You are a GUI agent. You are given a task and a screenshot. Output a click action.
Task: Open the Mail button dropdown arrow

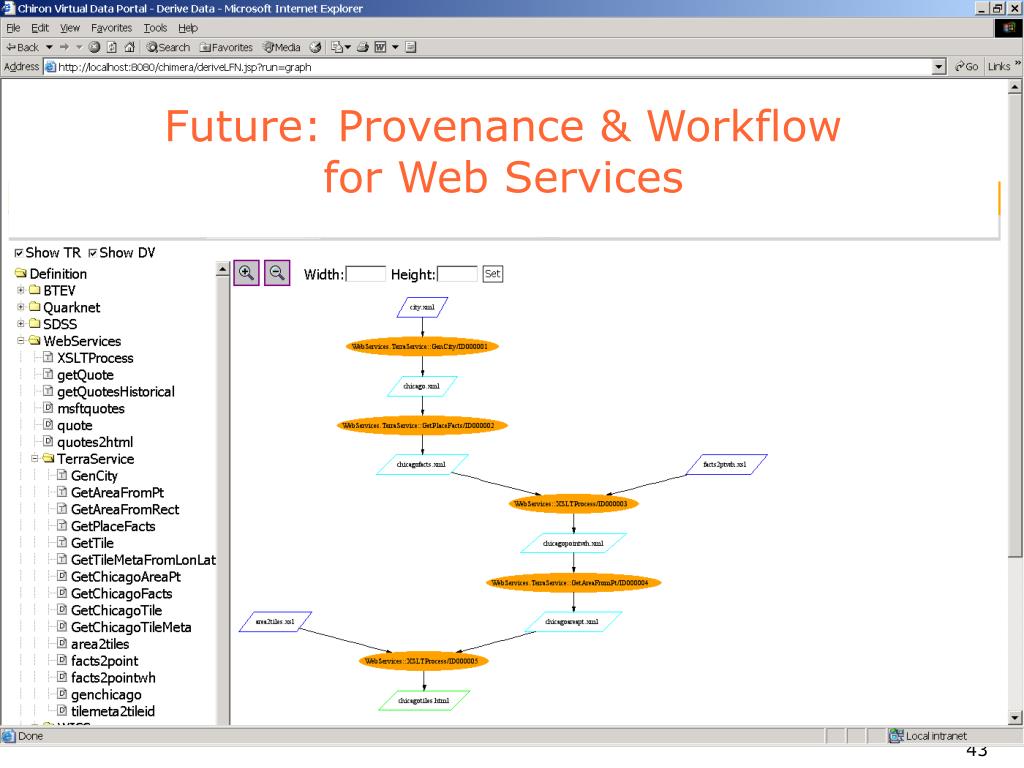[347, 47]
